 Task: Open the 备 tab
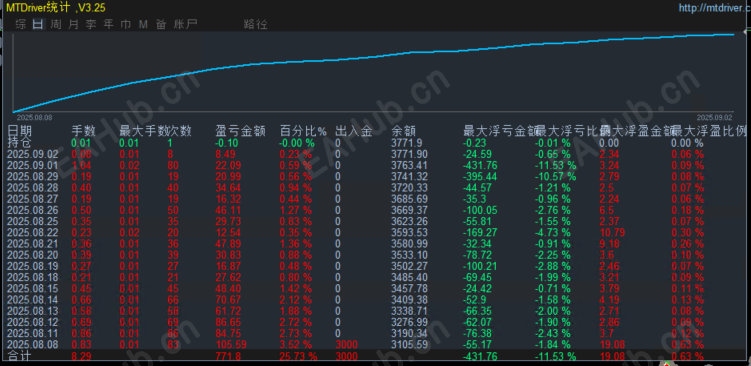(161, 24)
